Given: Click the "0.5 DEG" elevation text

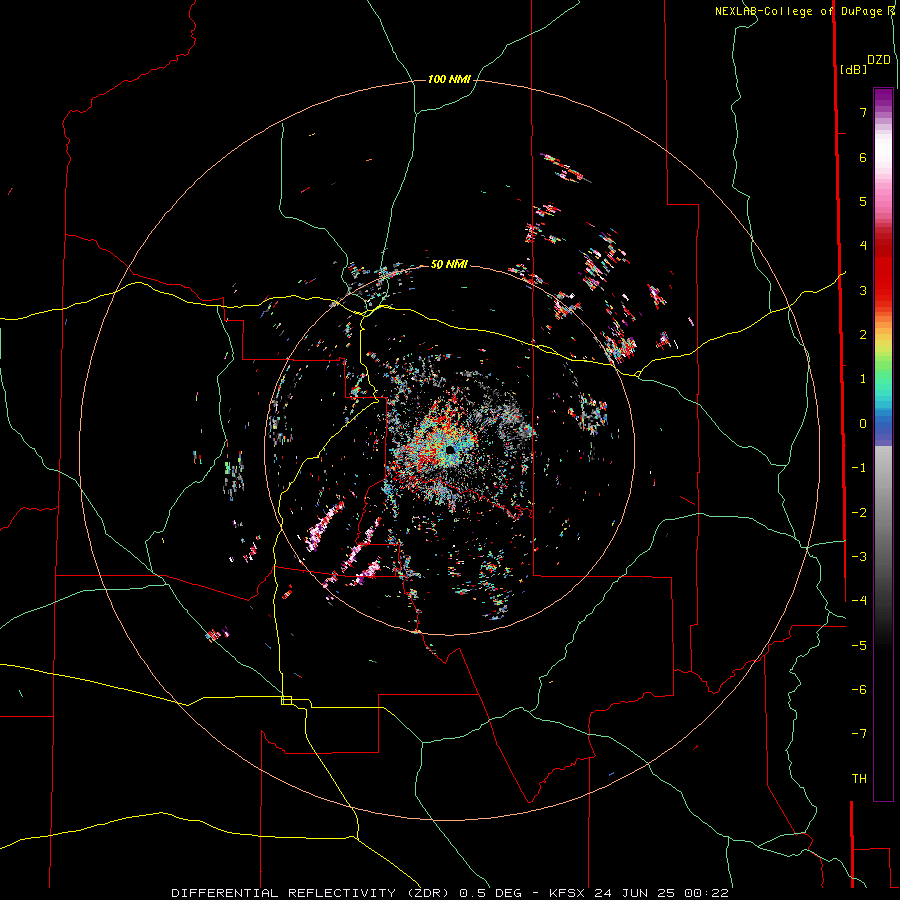Looking at the screenshot, I should coord(490,893).
